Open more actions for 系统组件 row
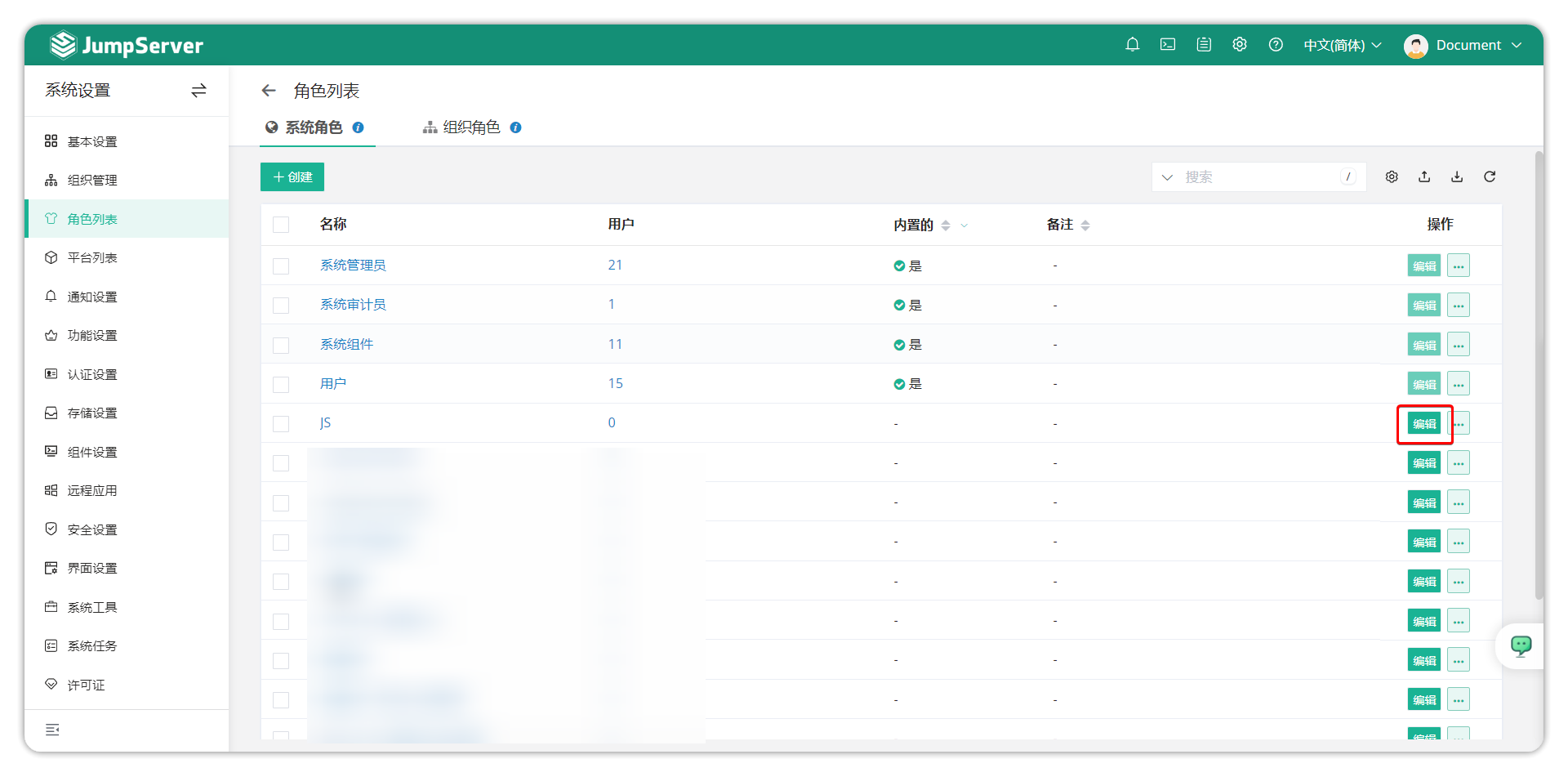Screen dimensions: 1568x768 click(1459, 345)
